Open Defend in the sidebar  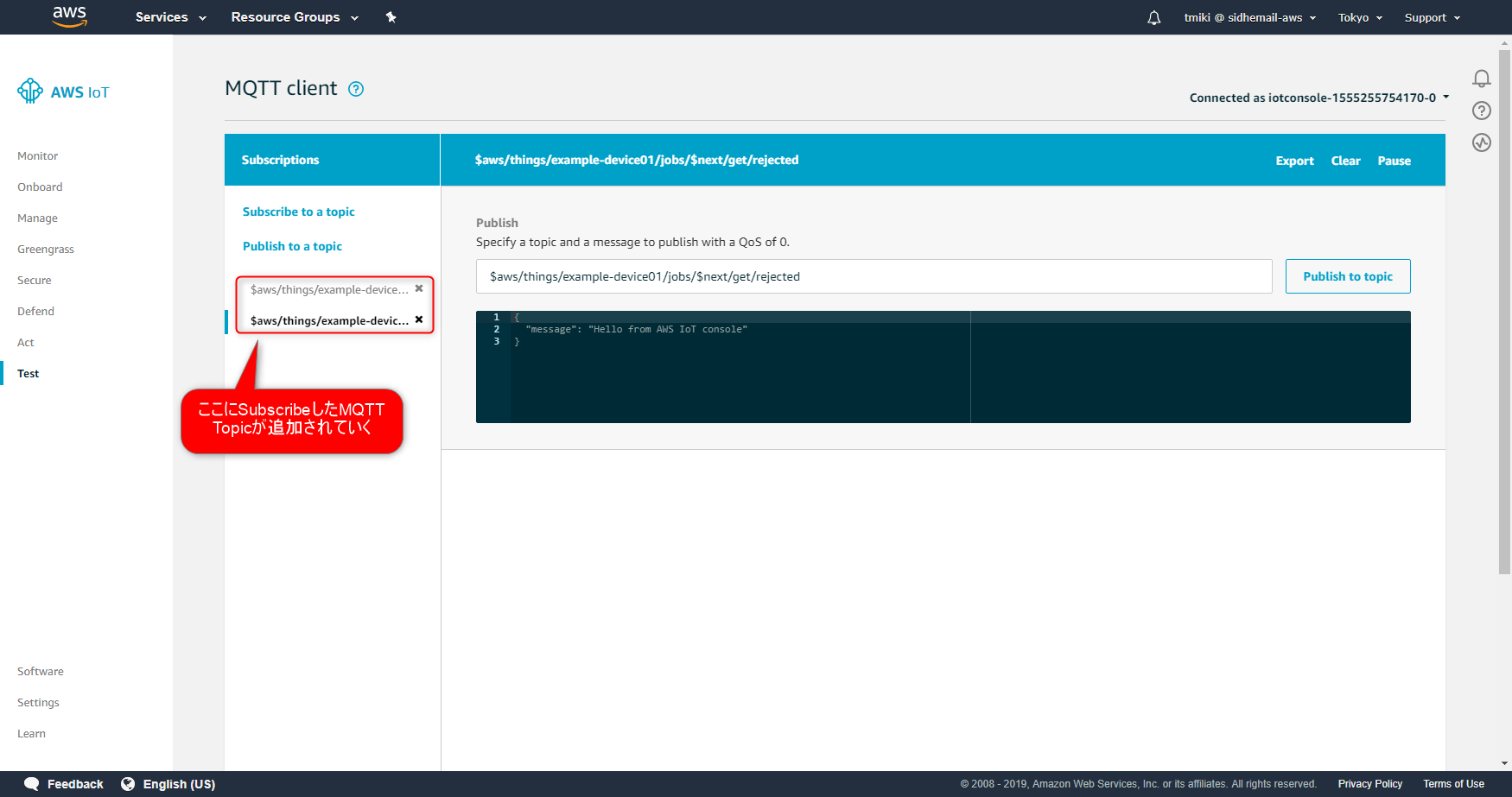[x=35, y=312]
